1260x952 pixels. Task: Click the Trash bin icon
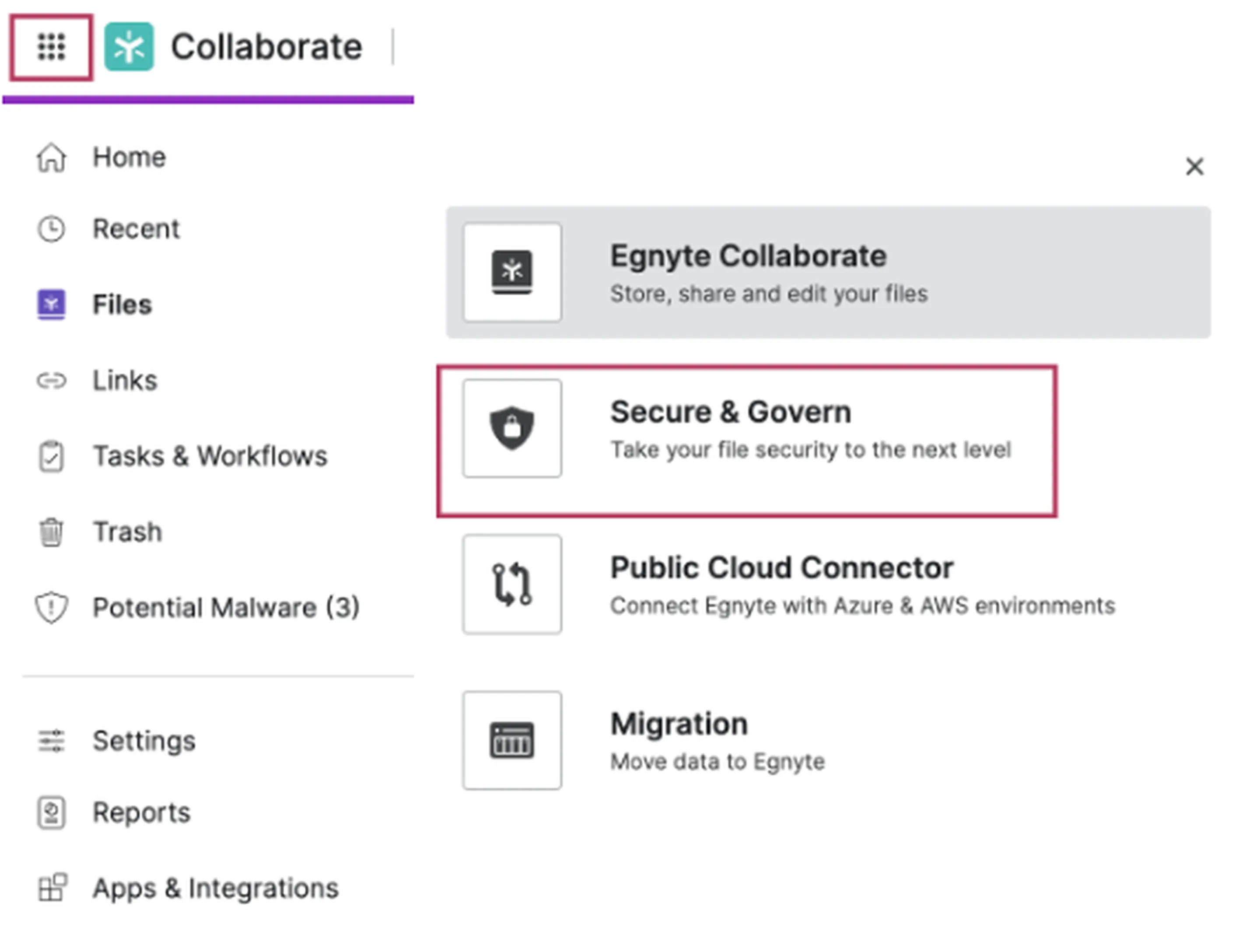tap(51, 532)
